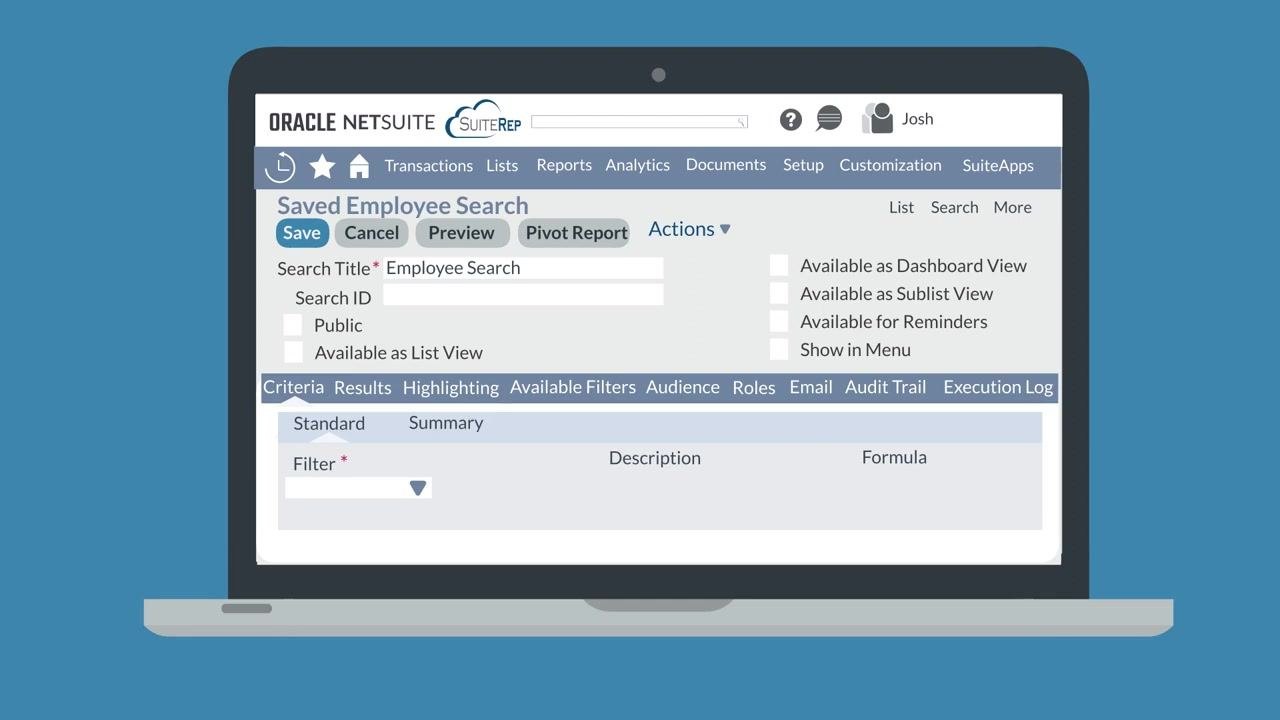Toggle Available as Sublist View checkbox
The width and height of the screenshot is (1280, 720).
[779, 293]
